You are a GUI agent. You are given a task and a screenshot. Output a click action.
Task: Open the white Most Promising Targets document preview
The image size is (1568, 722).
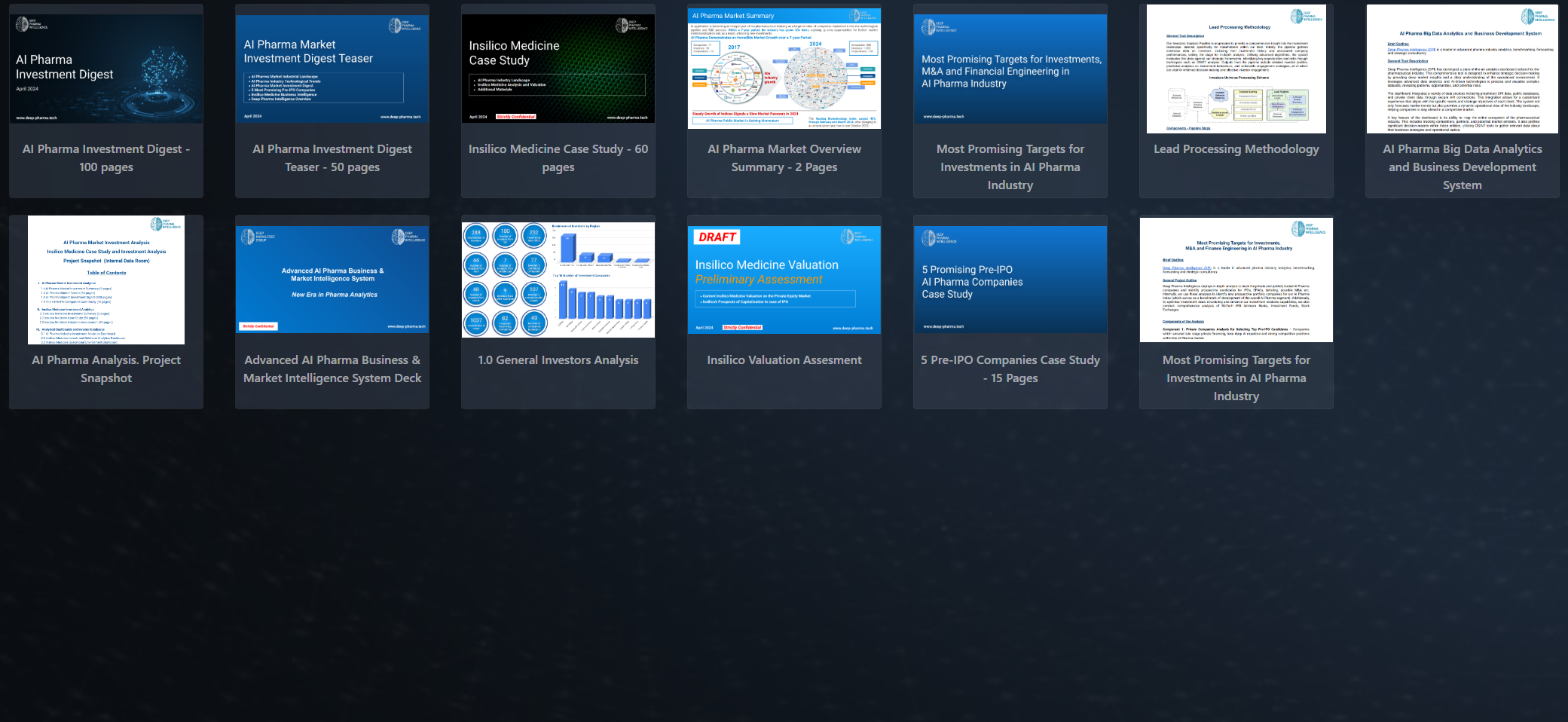1236,280
